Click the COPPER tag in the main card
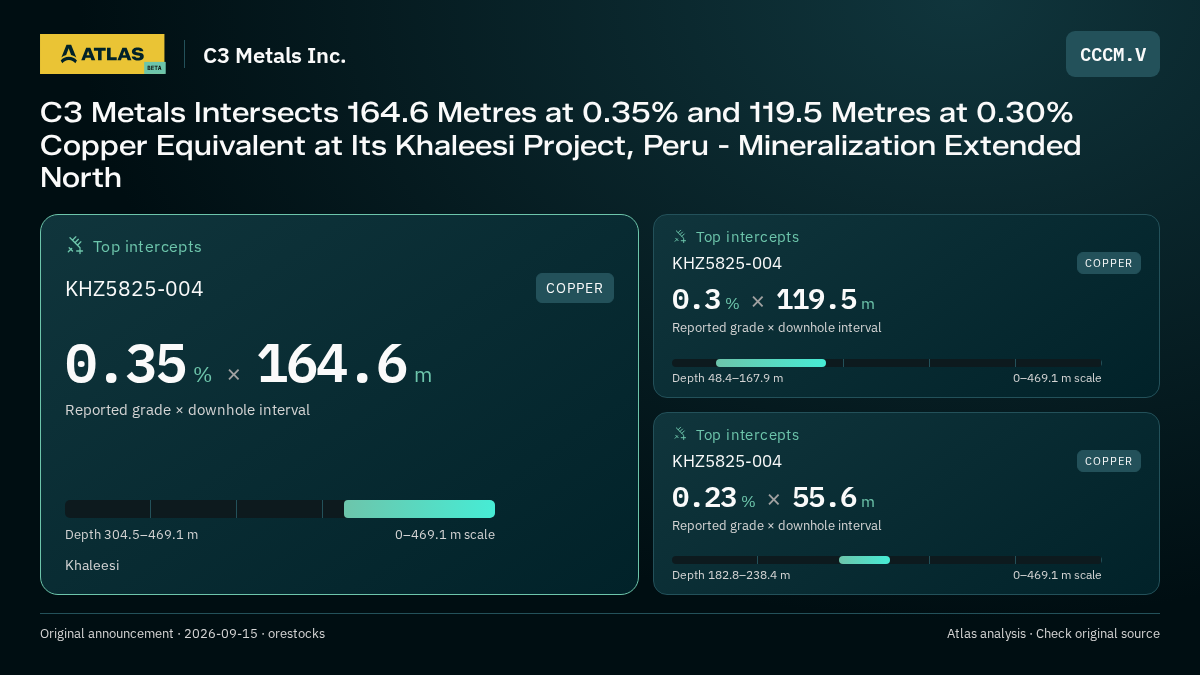 [x=575, y=288]
